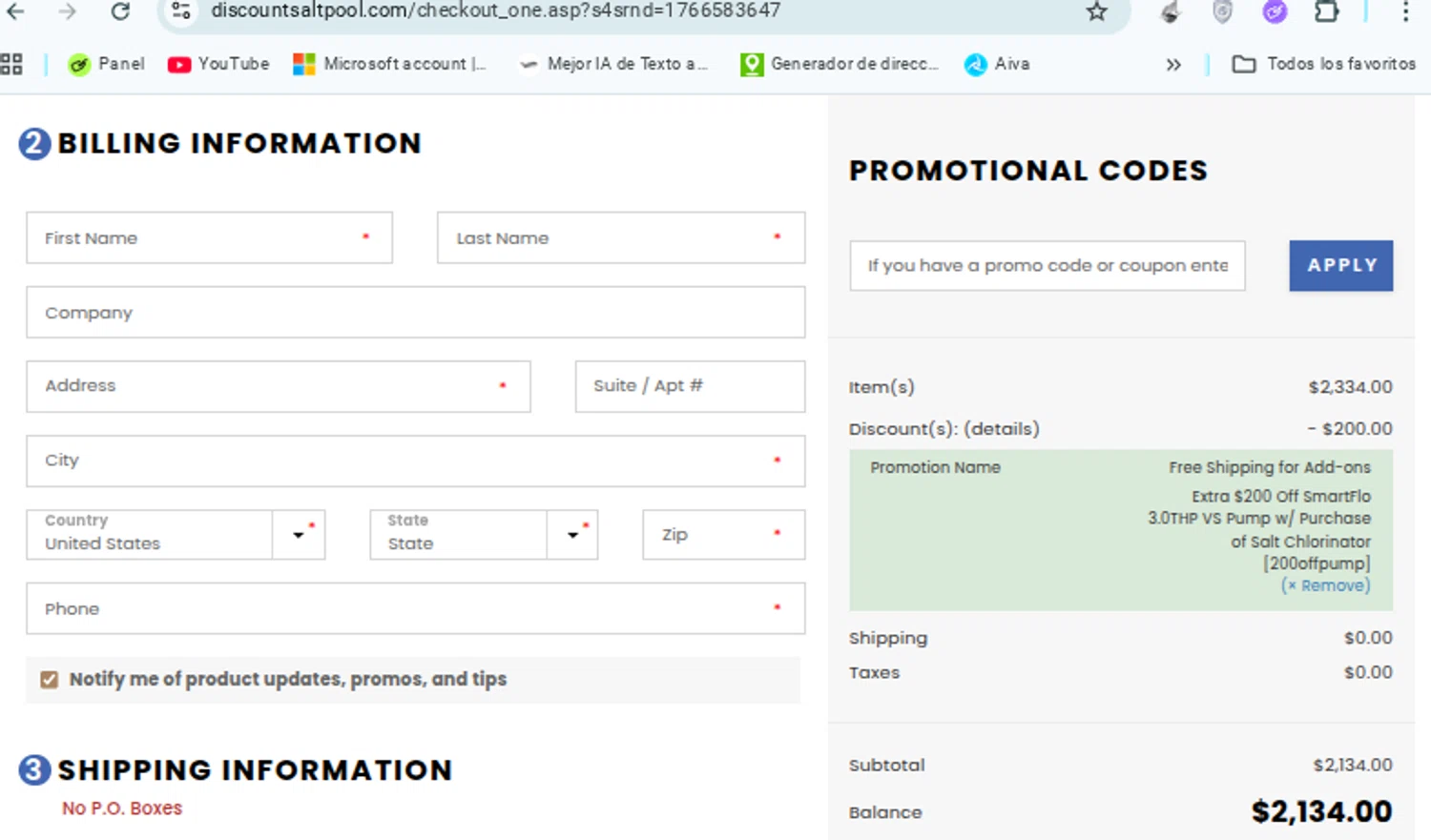Open the Panel bookmark
Viewport: 1431px width, 840px height.
pyautogui.click(x=106, y=64)
